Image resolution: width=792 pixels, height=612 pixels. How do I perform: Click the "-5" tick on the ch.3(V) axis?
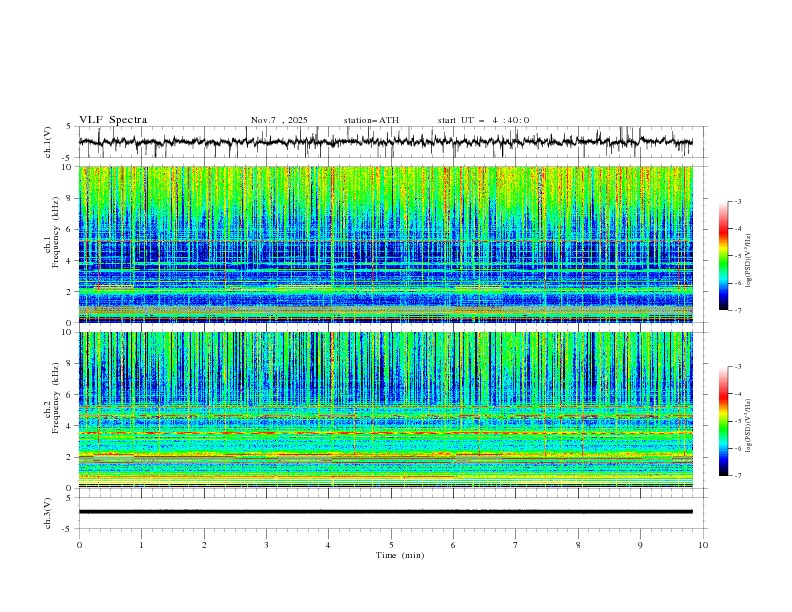(68, 529)
